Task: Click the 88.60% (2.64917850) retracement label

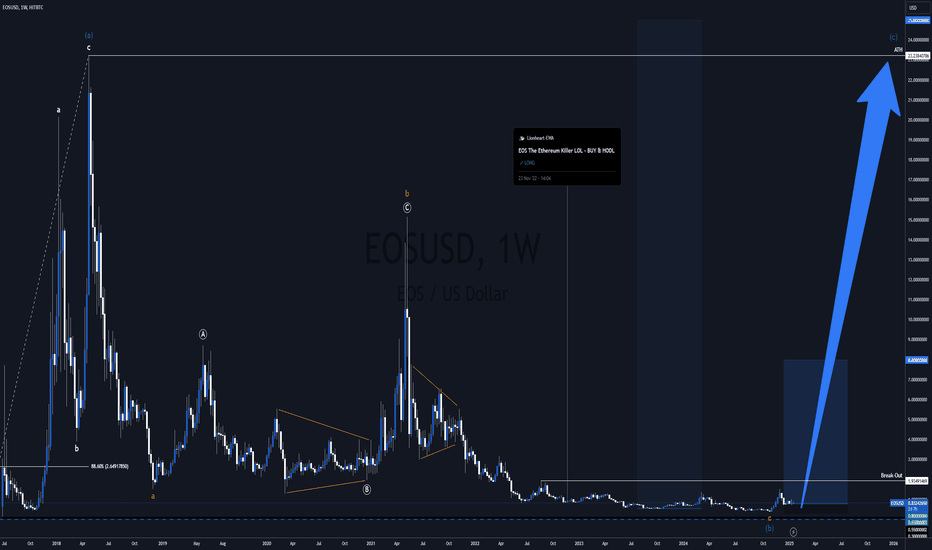Action: (109, 466)
